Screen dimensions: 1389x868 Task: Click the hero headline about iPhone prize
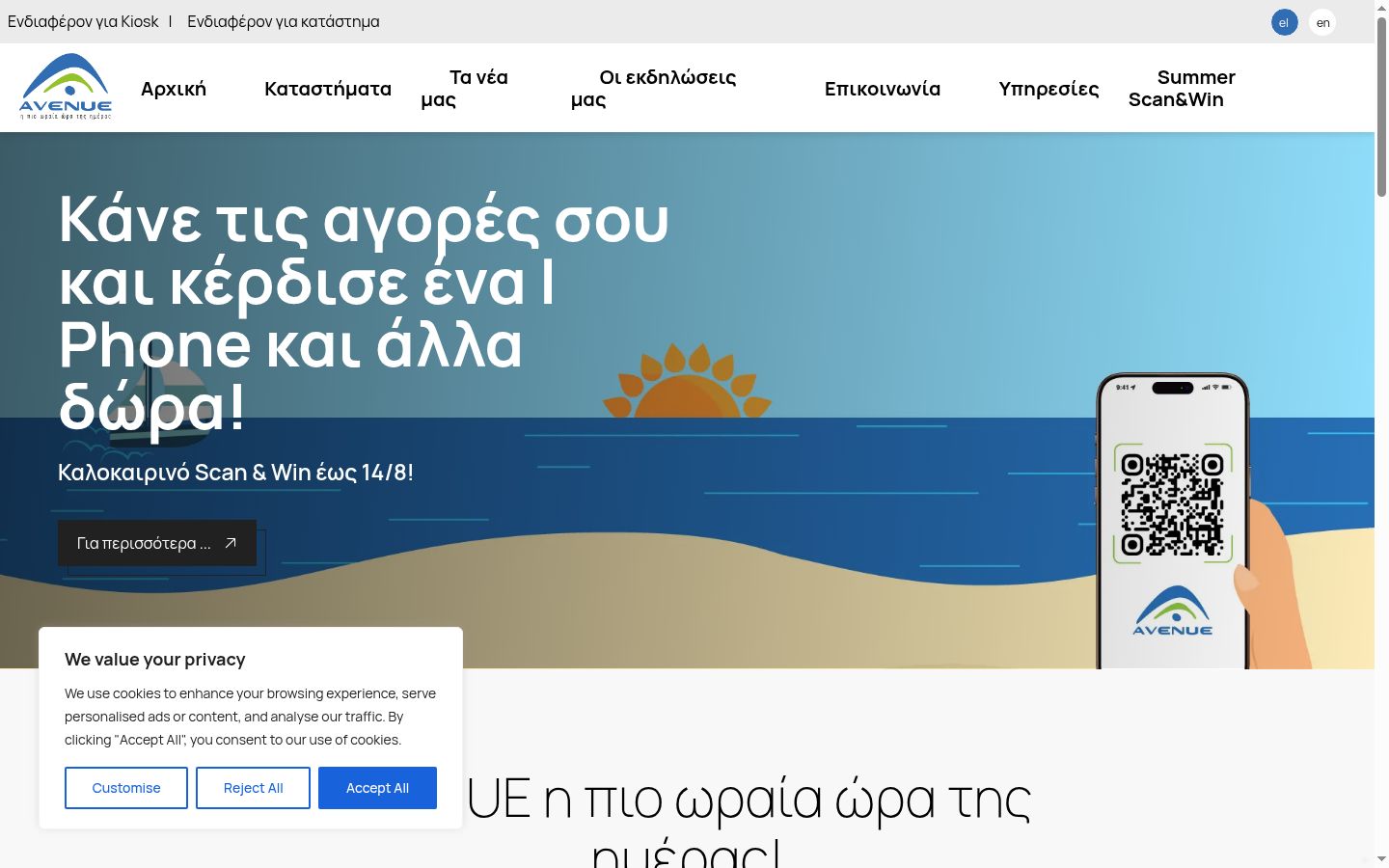(364, 312)
